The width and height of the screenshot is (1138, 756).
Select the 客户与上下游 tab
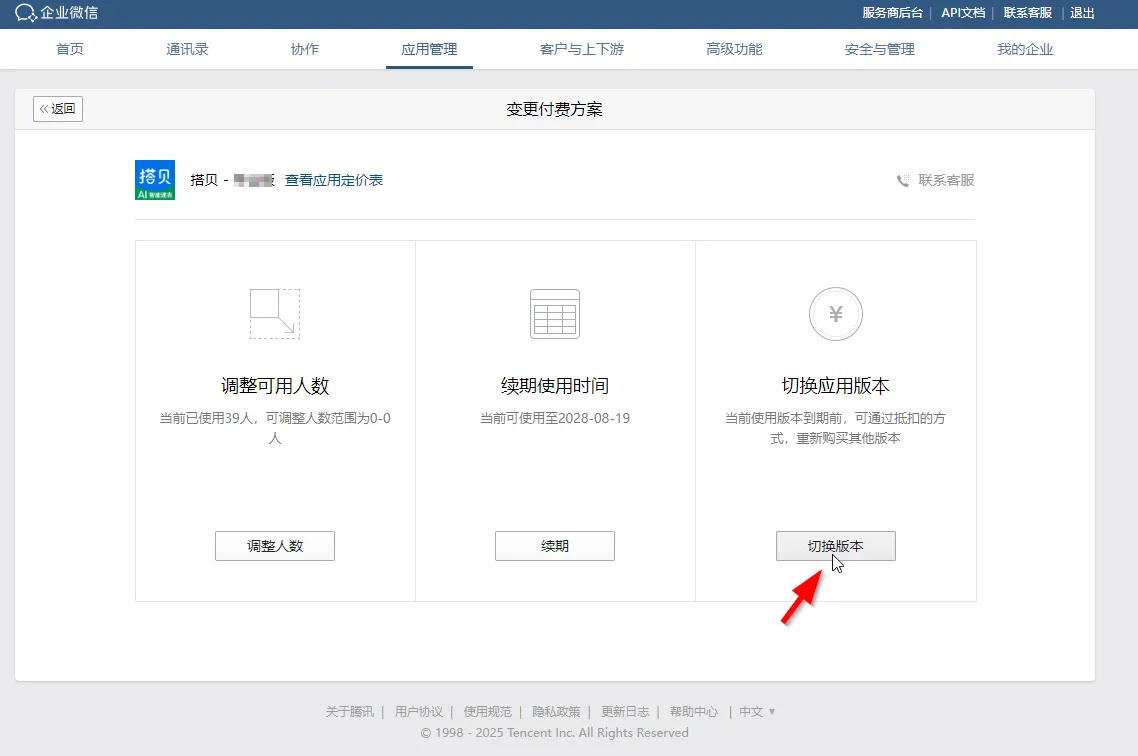tap(582, 49)
